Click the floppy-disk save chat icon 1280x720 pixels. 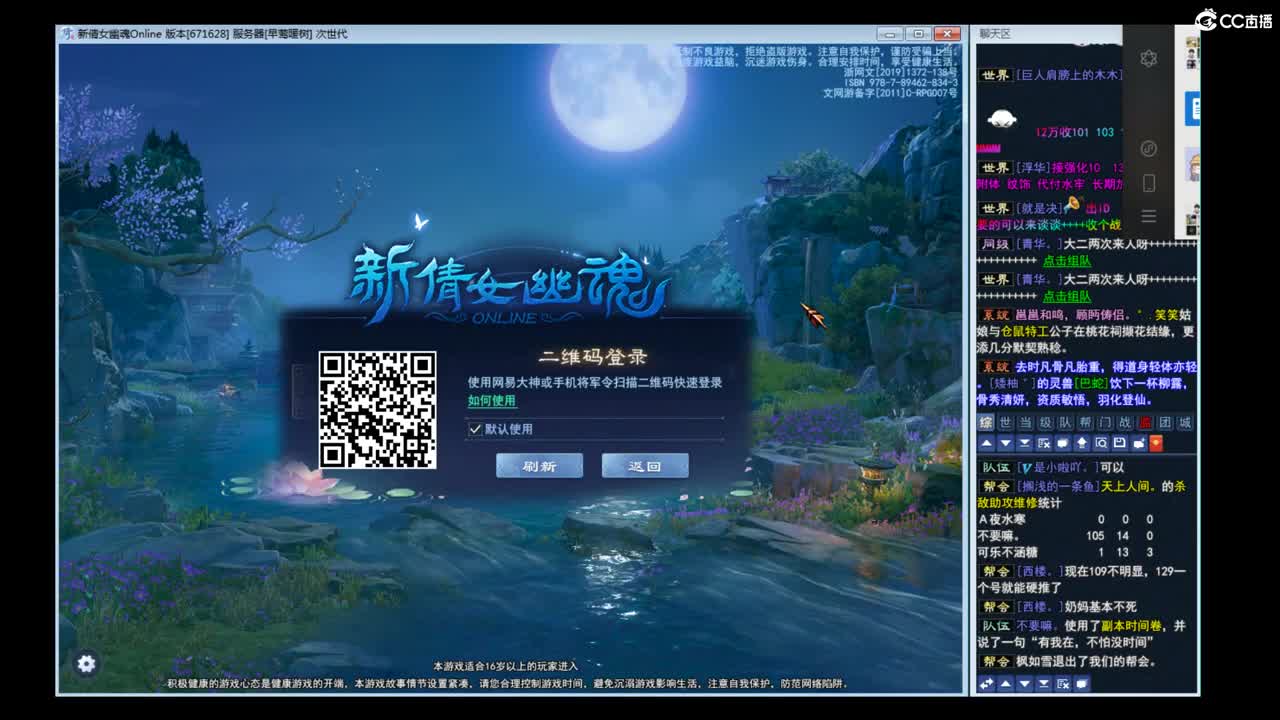[1120, 443]
